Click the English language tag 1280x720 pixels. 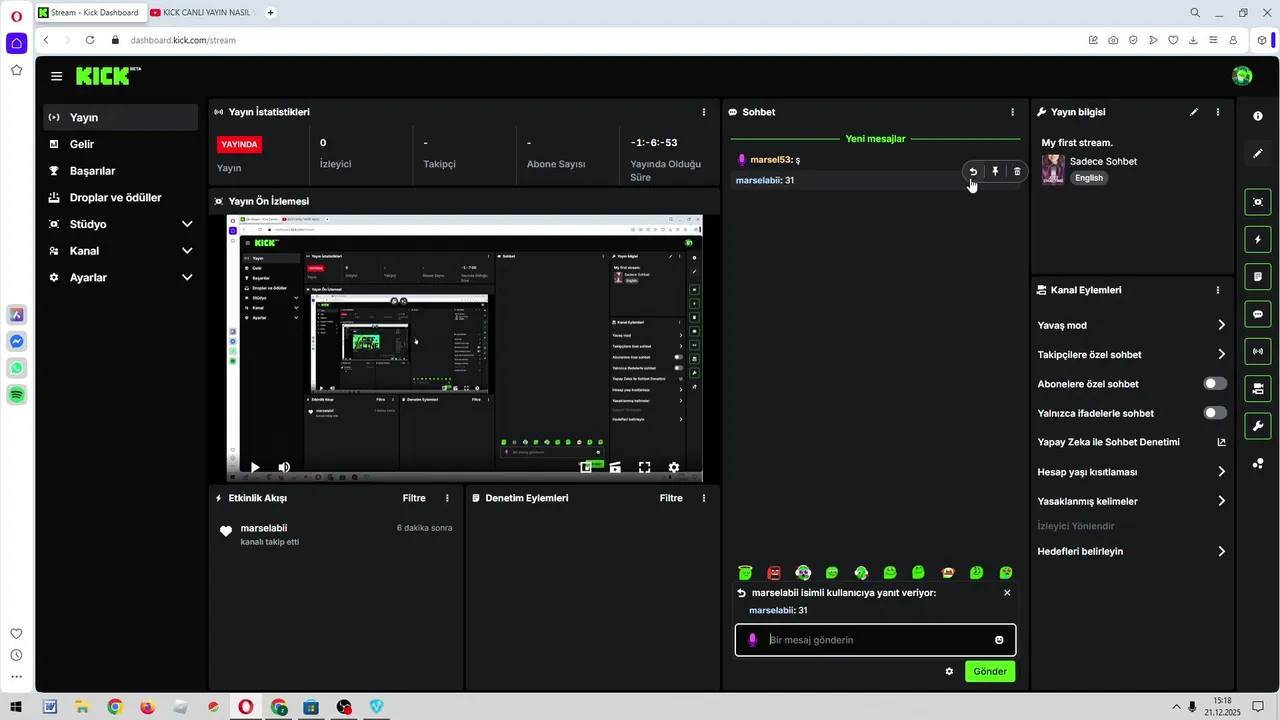click(1089, 178)
